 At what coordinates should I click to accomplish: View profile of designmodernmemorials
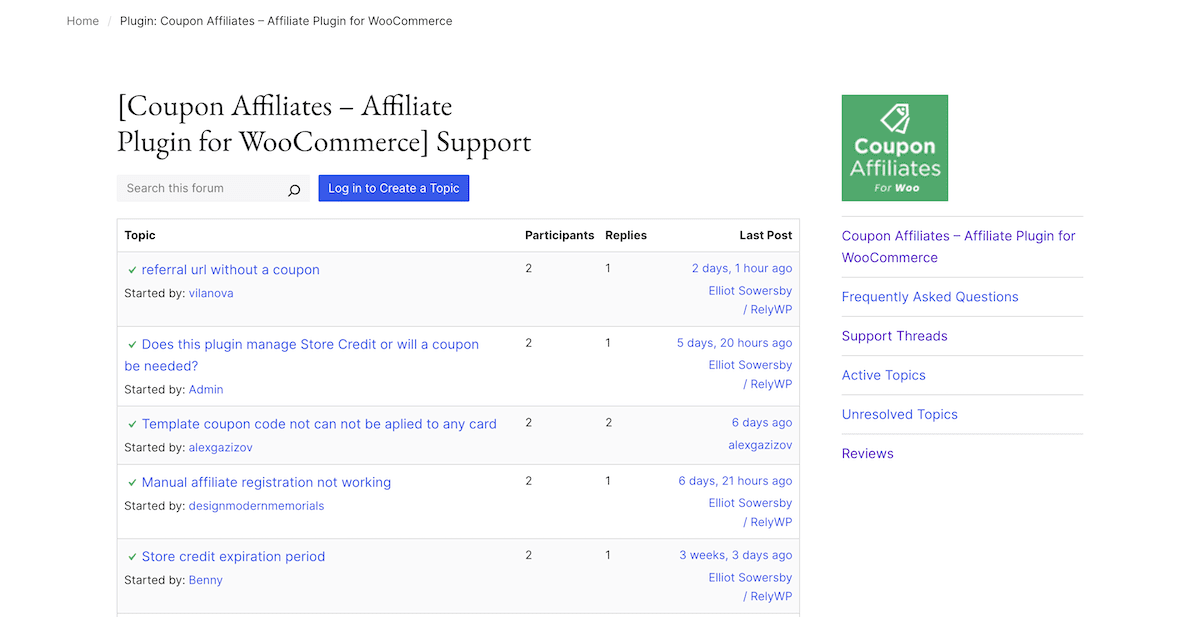pos(256,505)
